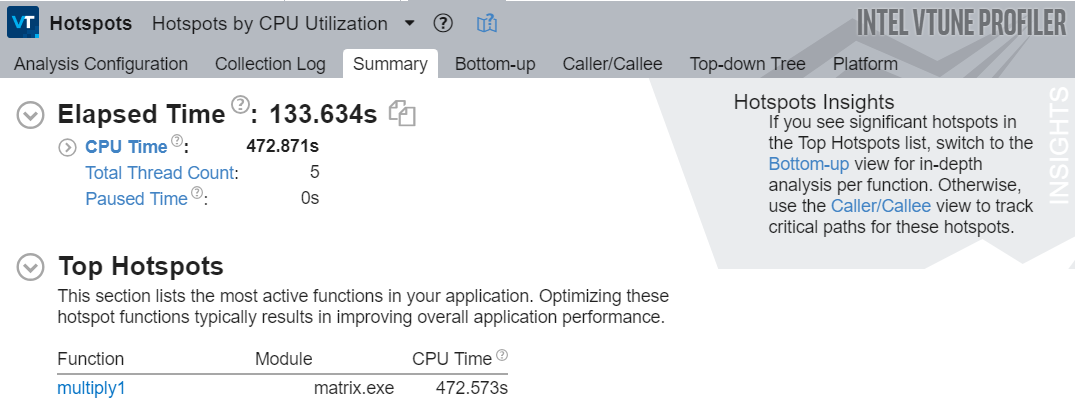Click the VTune VT logo icon
Image resolution: width=1076 pixels, height=407 pixels.
(23, 22)
